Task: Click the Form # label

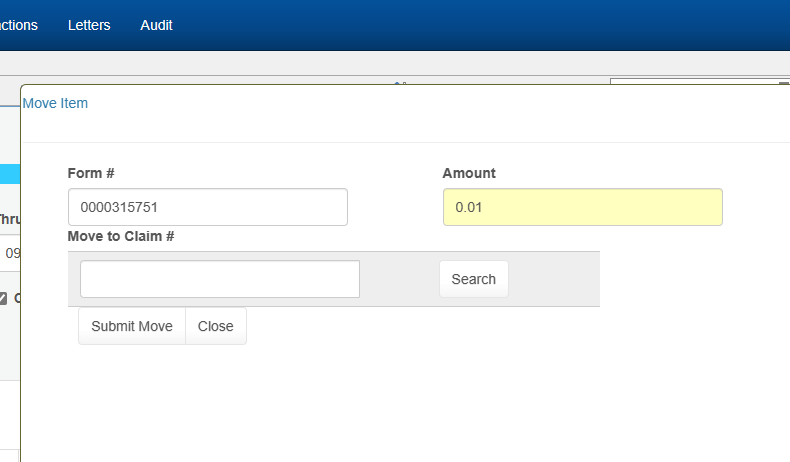Action: [91, 173]
